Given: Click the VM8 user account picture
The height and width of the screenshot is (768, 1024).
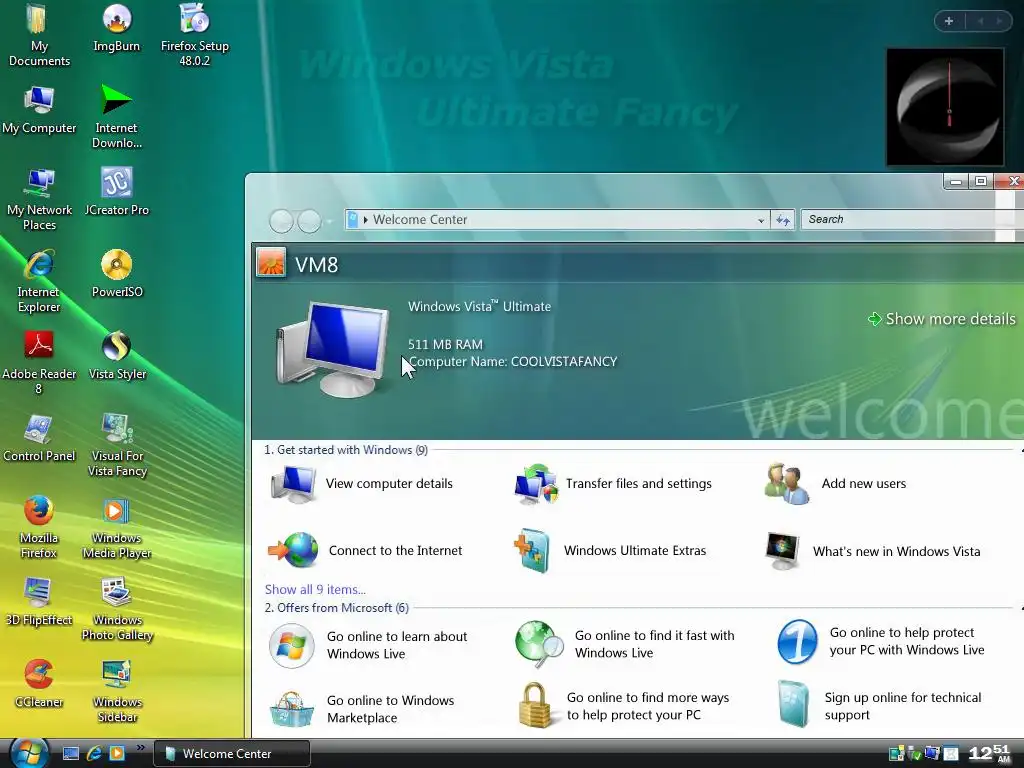Looking at the screenshot, I should coord(270,263).
